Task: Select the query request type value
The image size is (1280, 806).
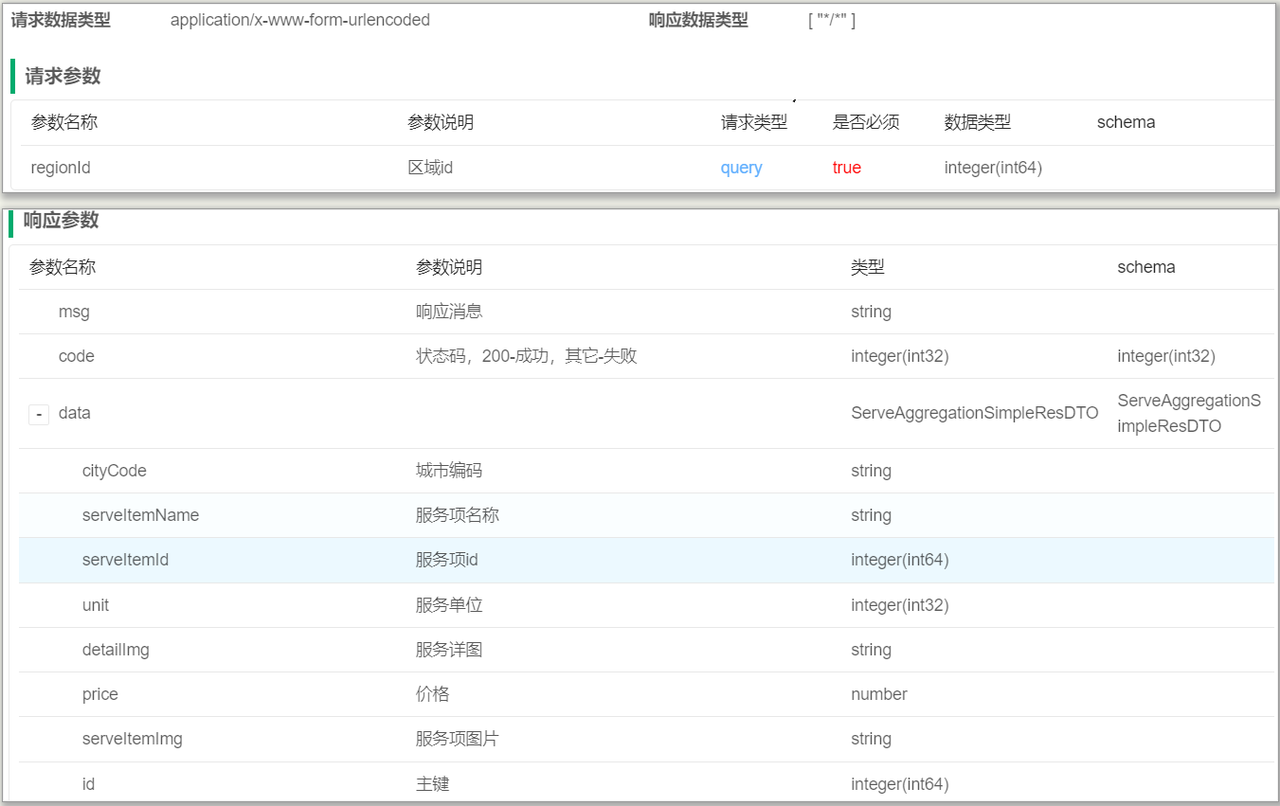Action: click(x=741, y=168)
